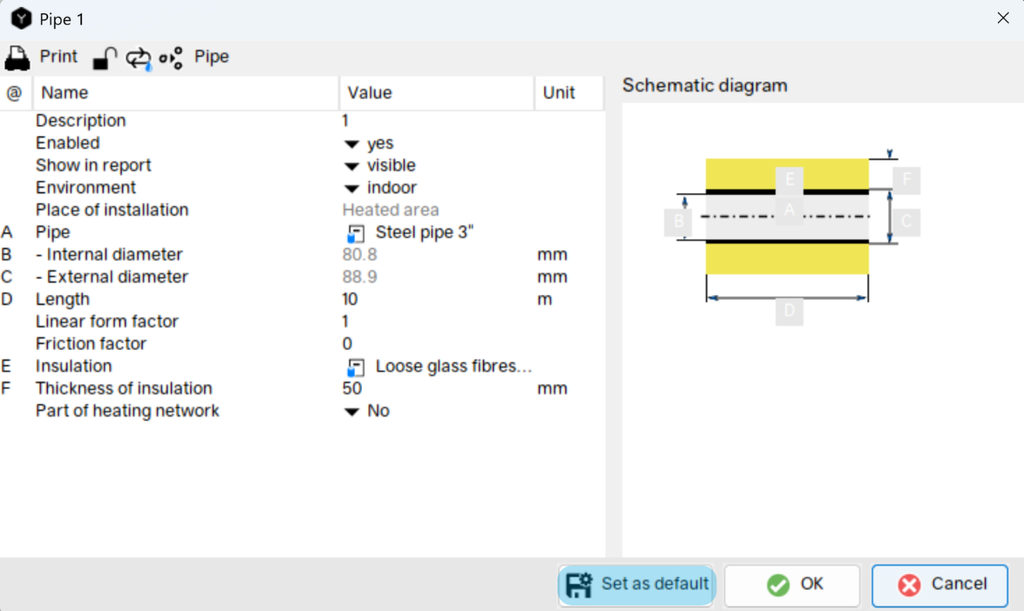Viewport: 1024px width, 611px height.
Task: Select the Insulation row name
Action: [74, 366]
